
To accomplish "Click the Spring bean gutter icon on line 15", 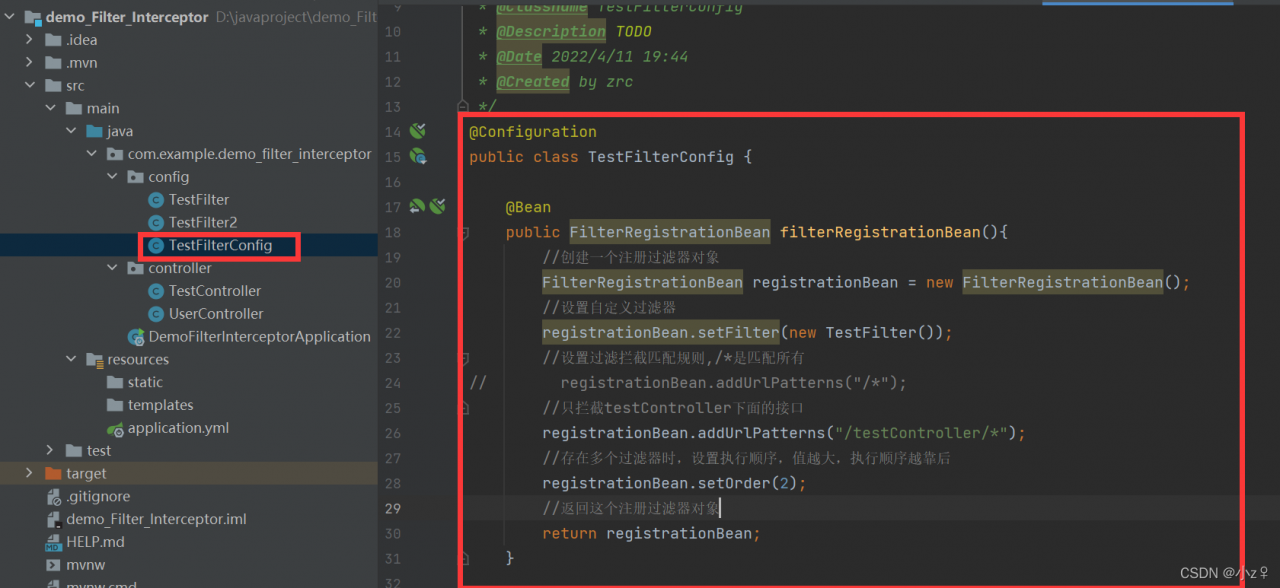I will coord(418,156).
